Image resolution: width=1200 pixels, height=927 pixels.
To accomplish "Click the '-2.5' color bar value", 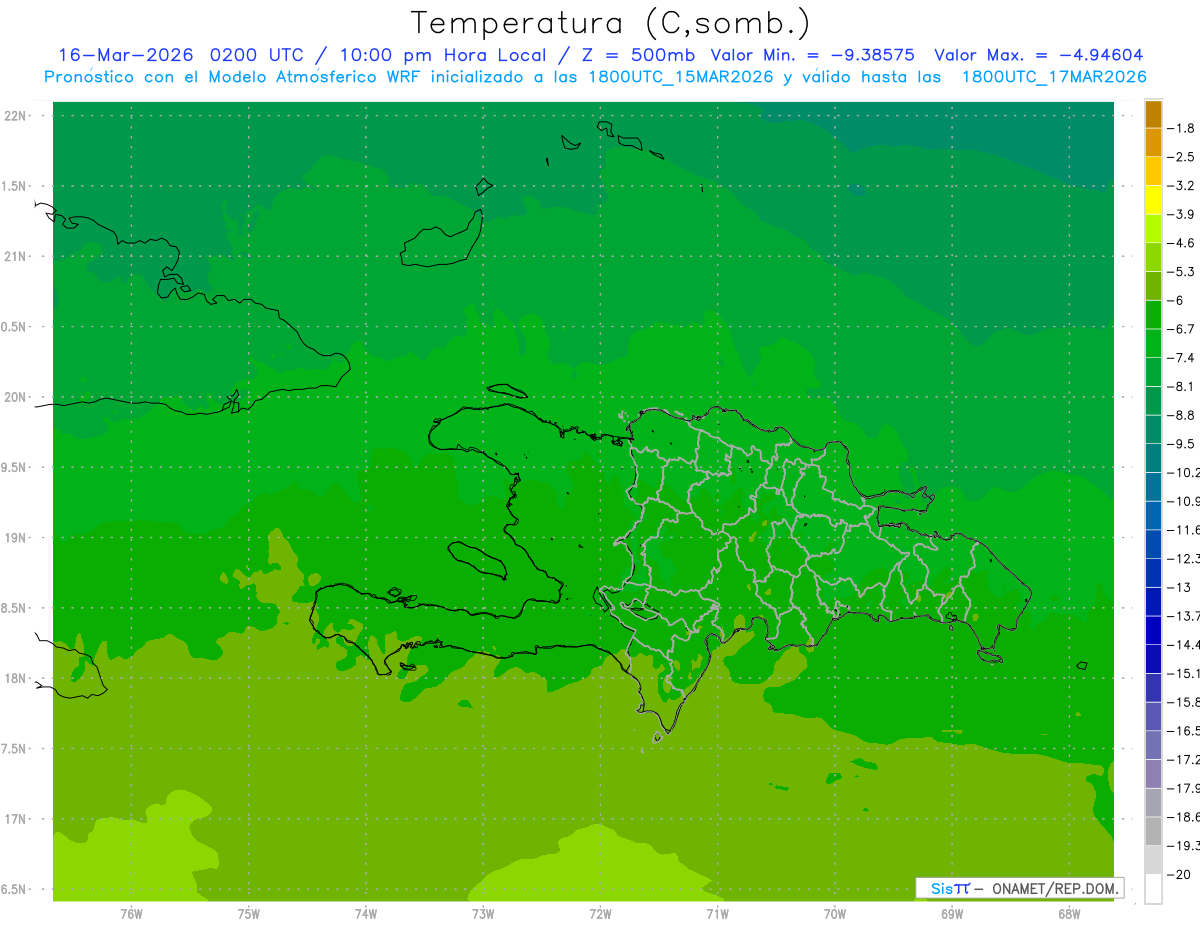I will point(1180,157).
